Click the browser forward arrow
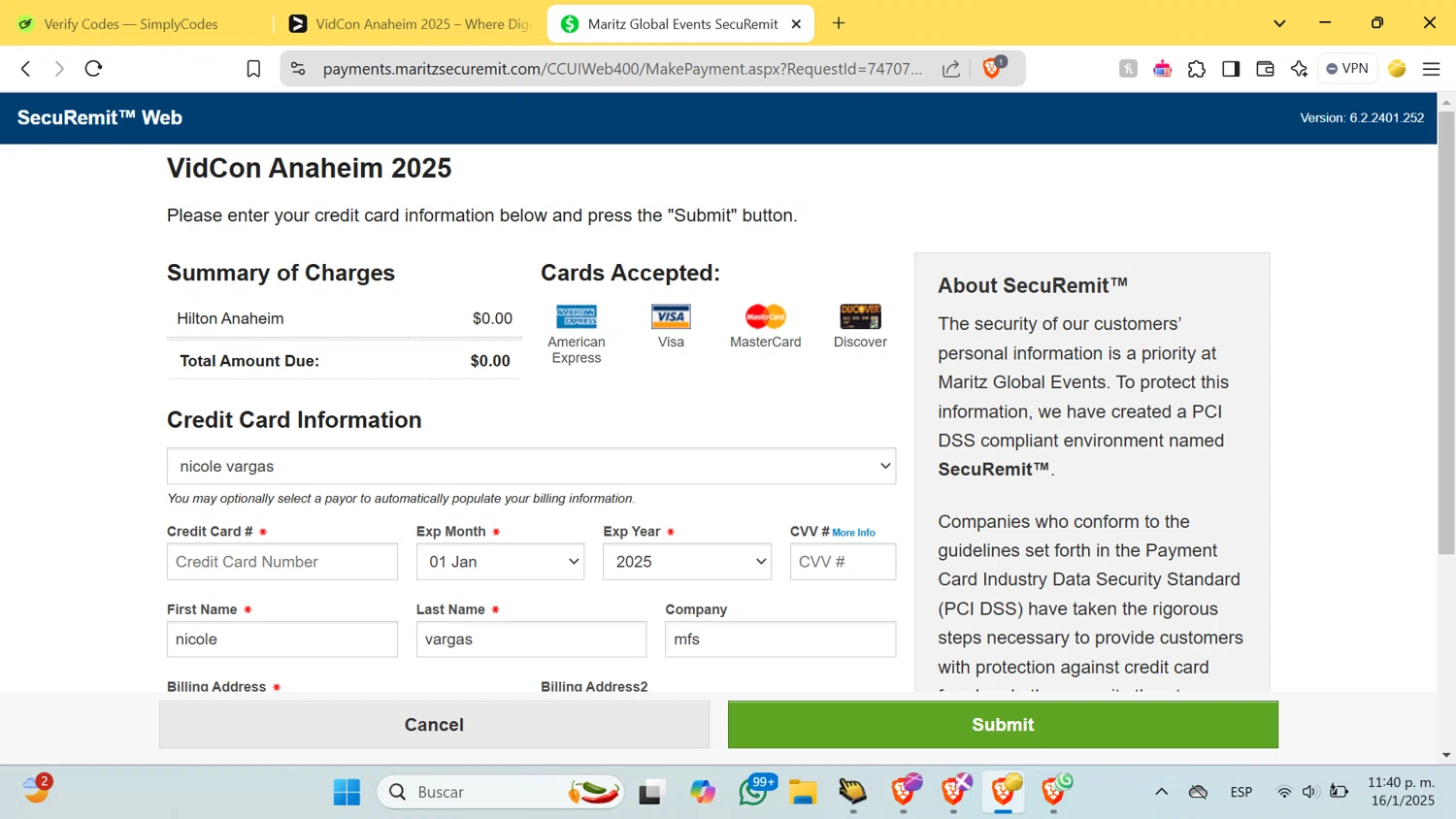Image resolution: width=1456 pixels, height=819 pixels. coord(59,69)
